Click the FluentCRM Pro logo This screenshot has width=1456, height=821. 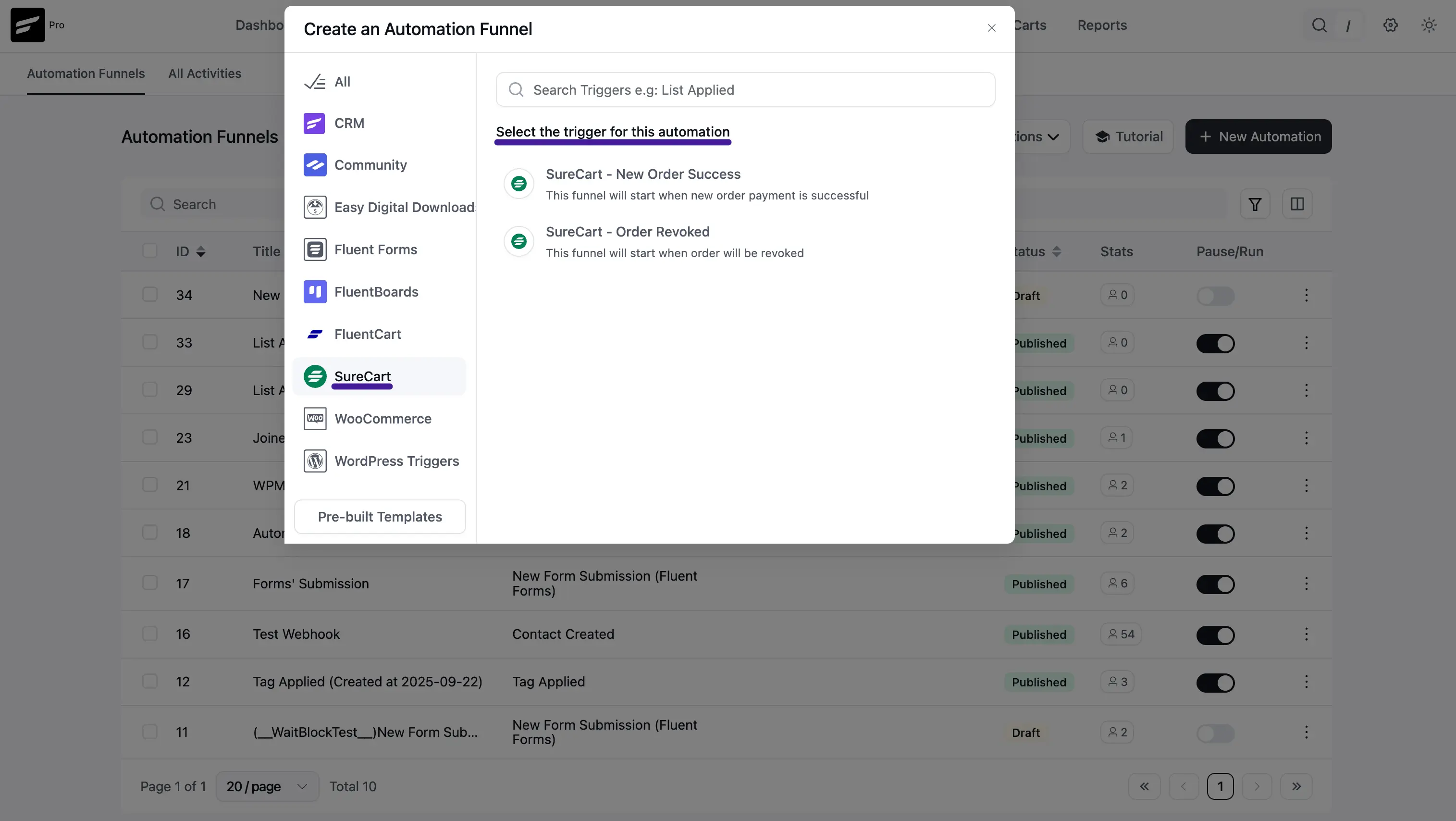click(x=28, y=25)
